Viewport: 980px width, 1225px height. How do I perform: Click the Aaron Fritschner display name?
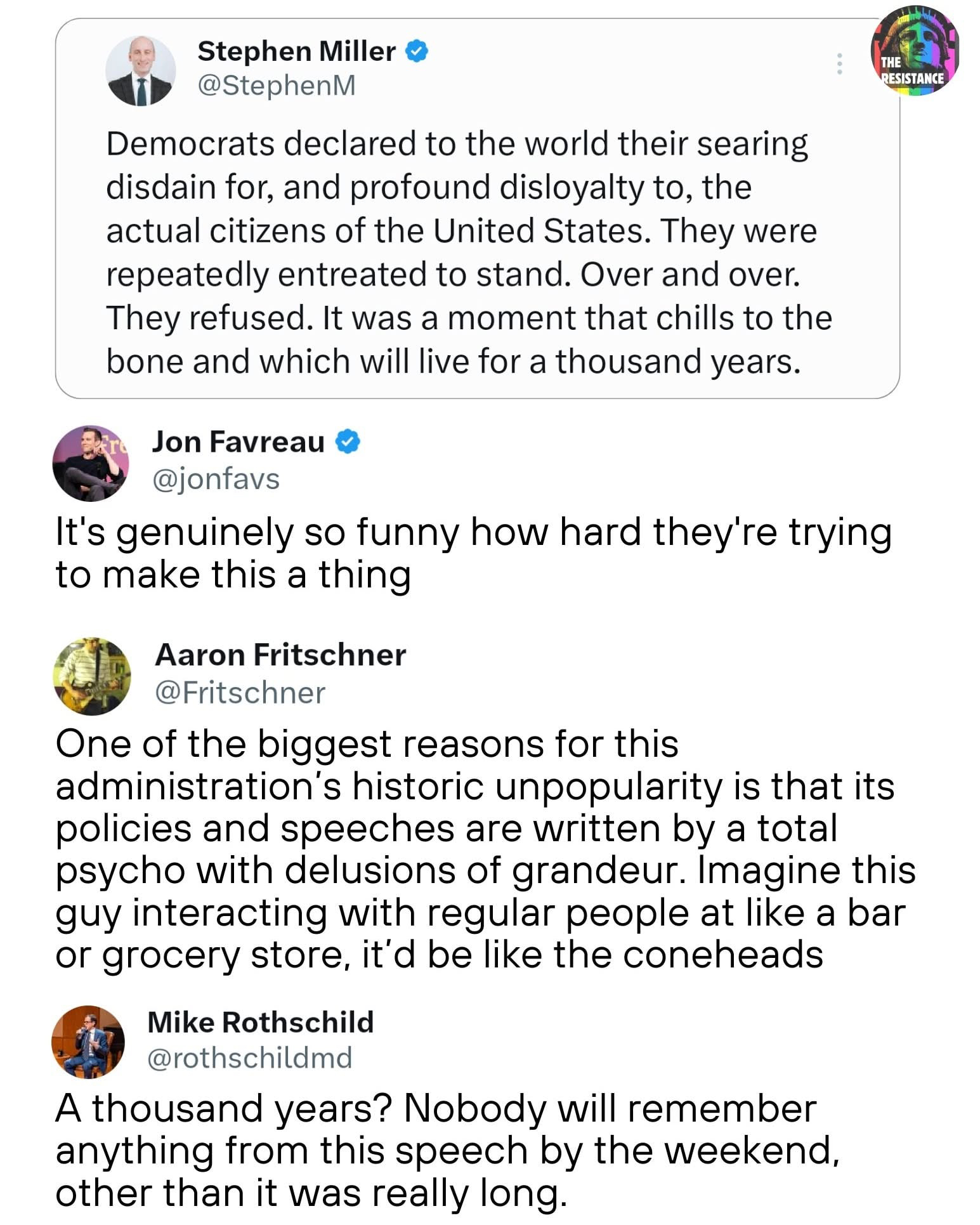280,655
